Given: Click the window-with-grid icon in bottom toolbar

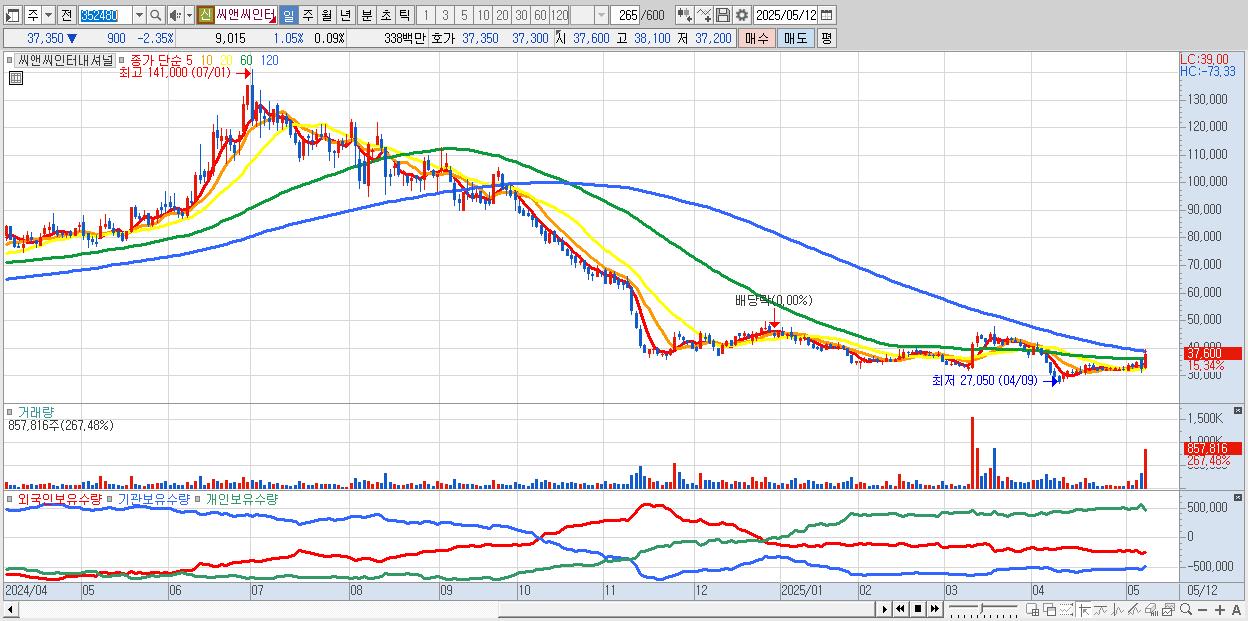Looking at the screenshot, I should tap(1033, 610).
